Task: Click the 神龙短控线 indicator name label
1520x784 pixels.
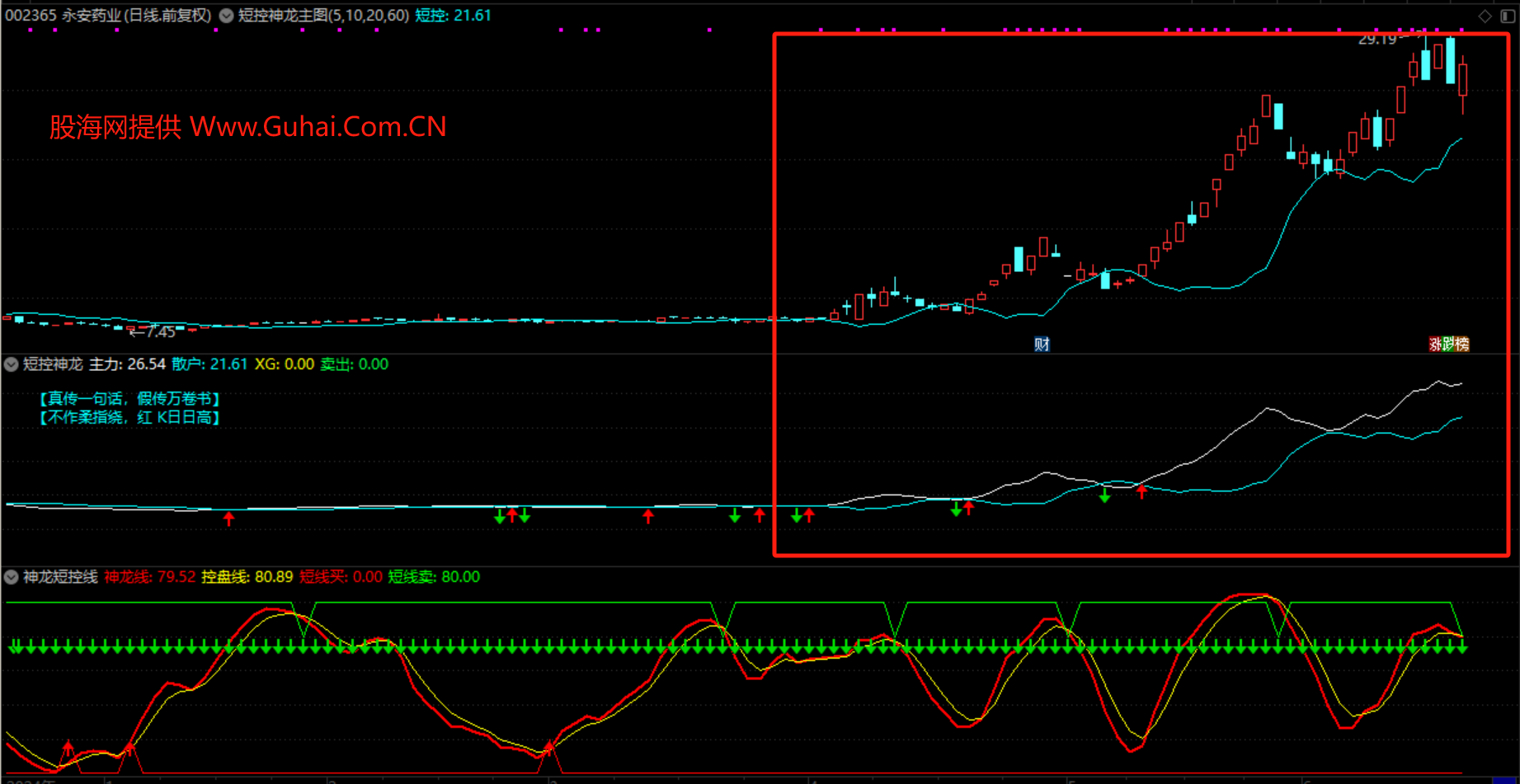Action: click(x=60, y=577)
